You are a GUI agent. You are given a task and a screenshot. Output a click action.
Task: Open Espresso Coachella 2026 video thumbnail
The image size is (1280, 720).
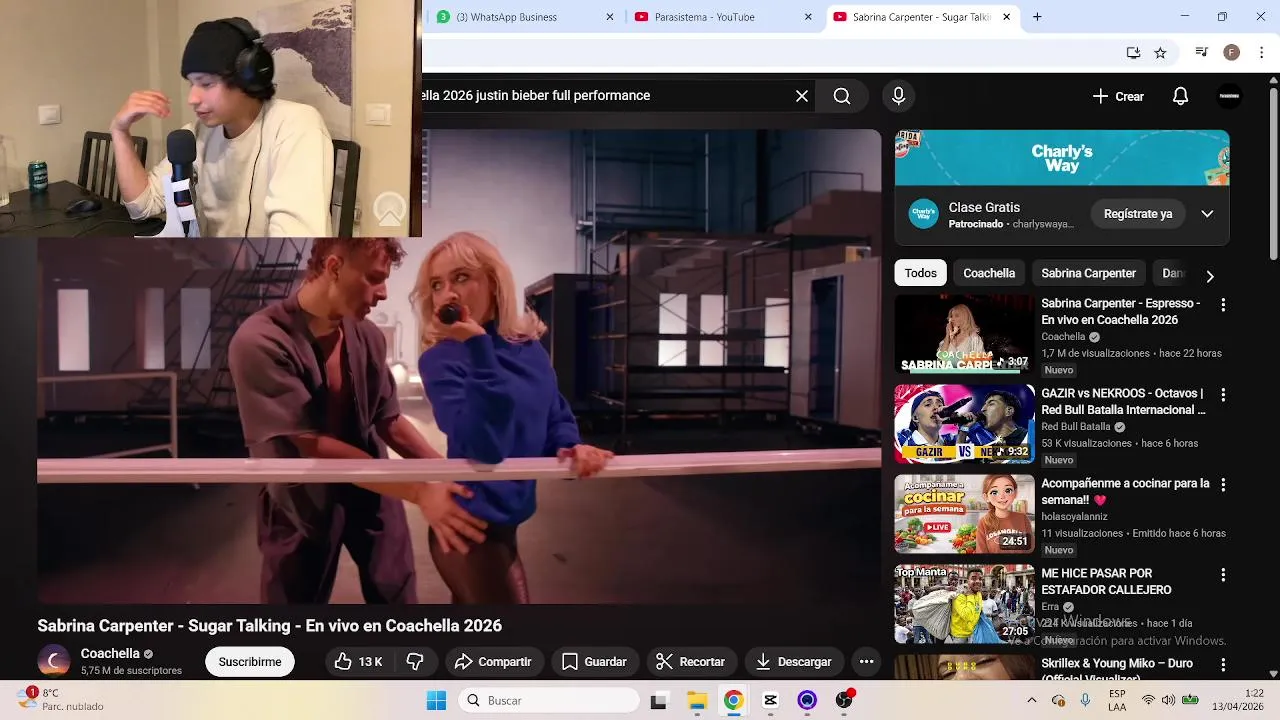click(964, 333)
